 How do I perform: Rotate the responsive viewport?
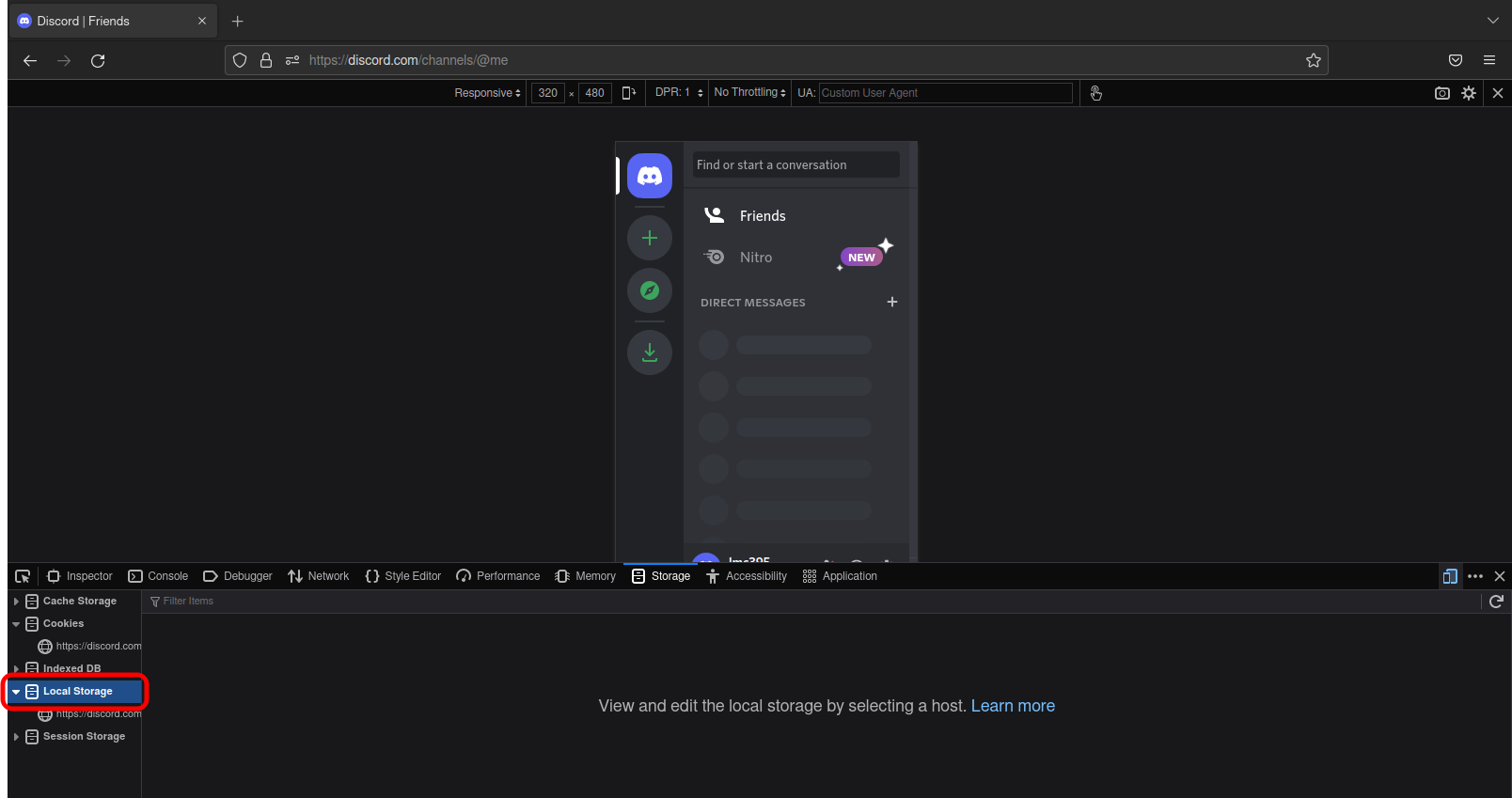(629, 92)
